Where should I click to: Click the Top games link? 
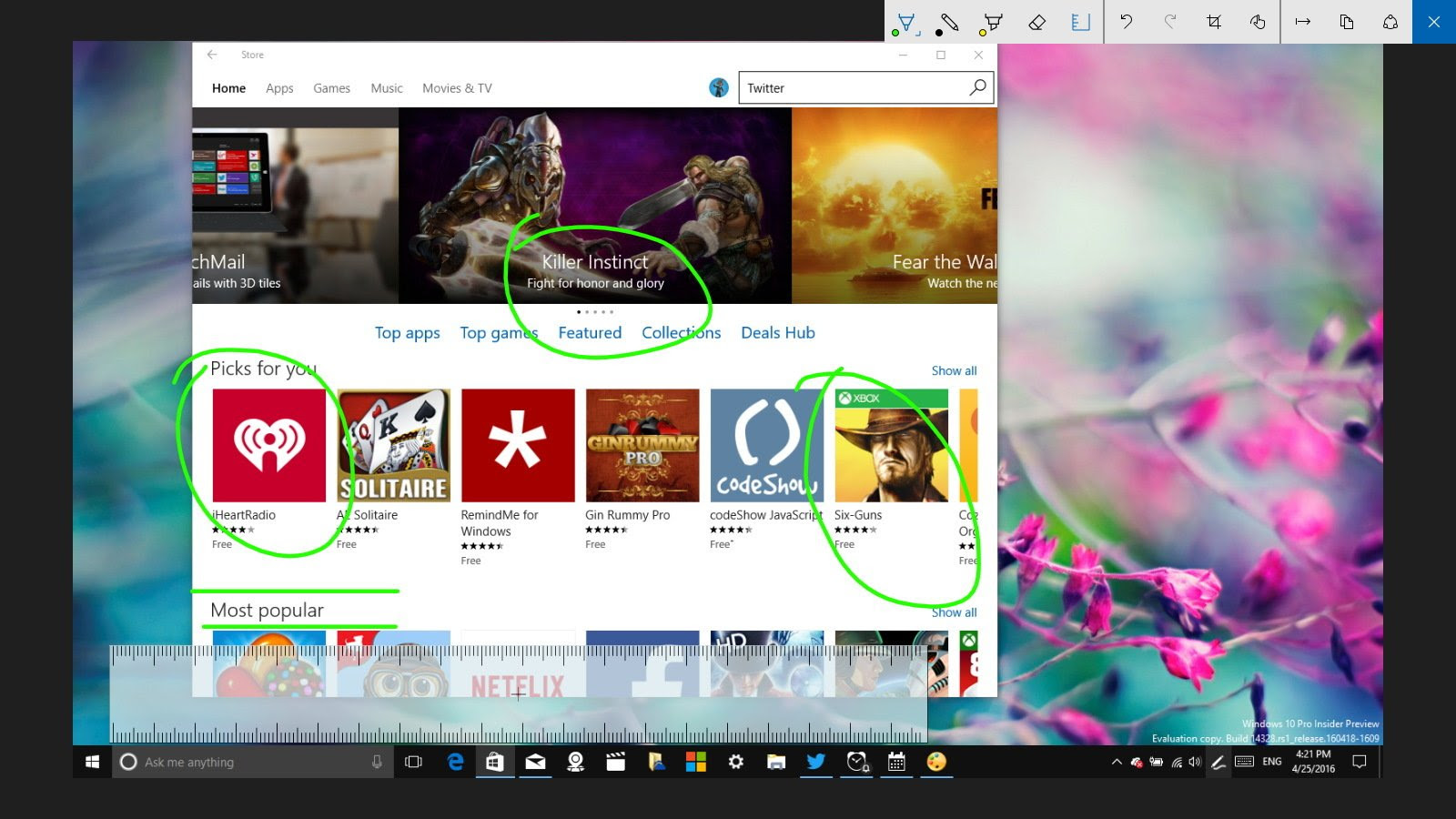click(x=499, y=333)
